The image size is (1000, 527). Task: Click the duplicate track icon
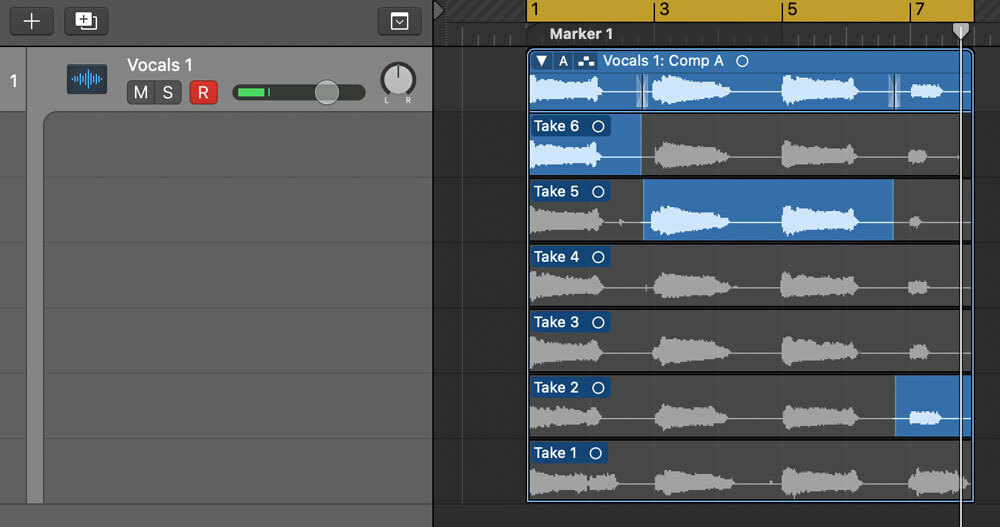pyautogui.click(x=86, y=20)
